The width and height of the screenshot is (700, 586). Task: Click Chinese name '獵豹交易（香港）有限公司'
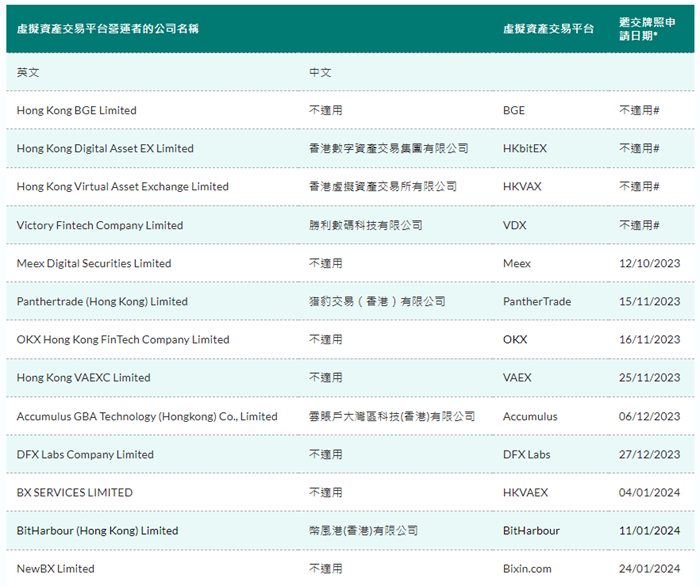(x=377, y=301)
